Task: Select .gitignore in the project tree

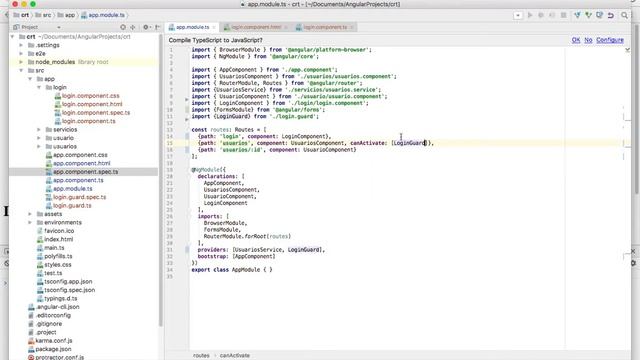Action: 49,324
